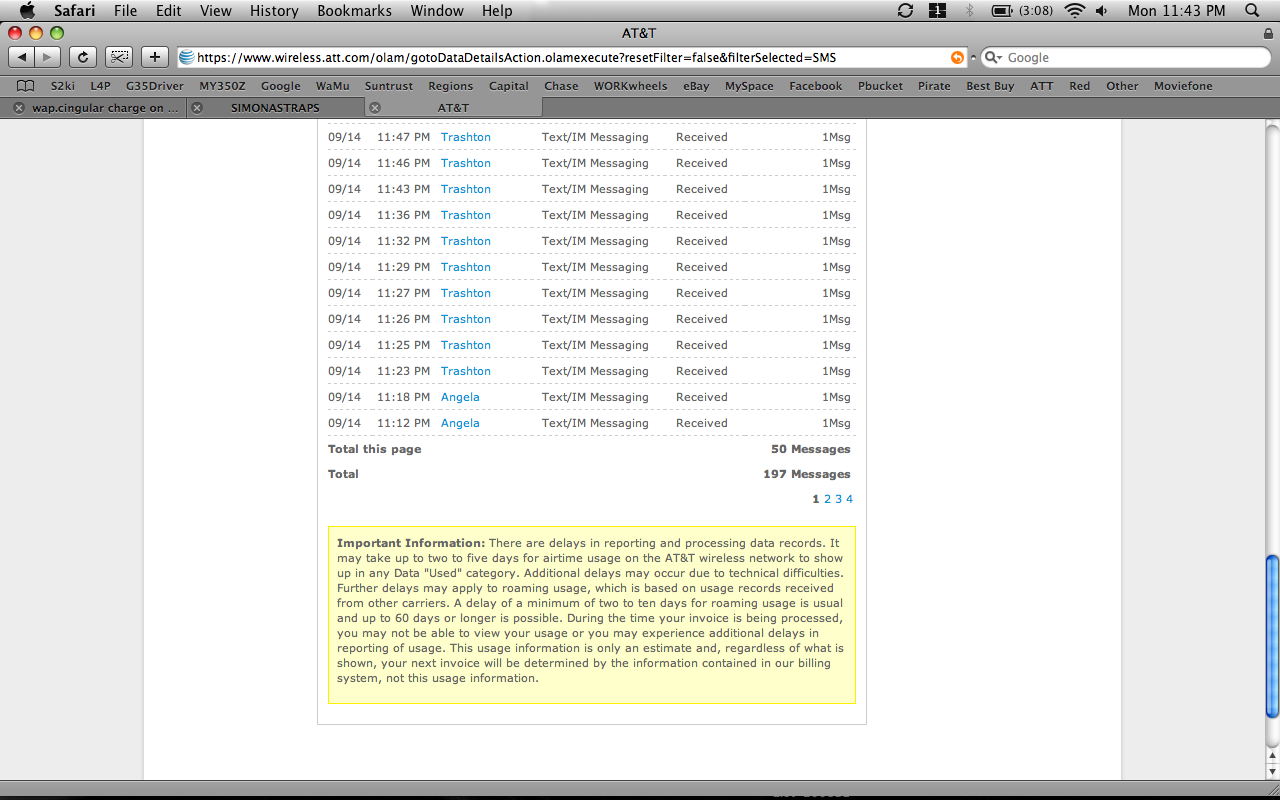Open the Window menu

click(x=438, y=11)
